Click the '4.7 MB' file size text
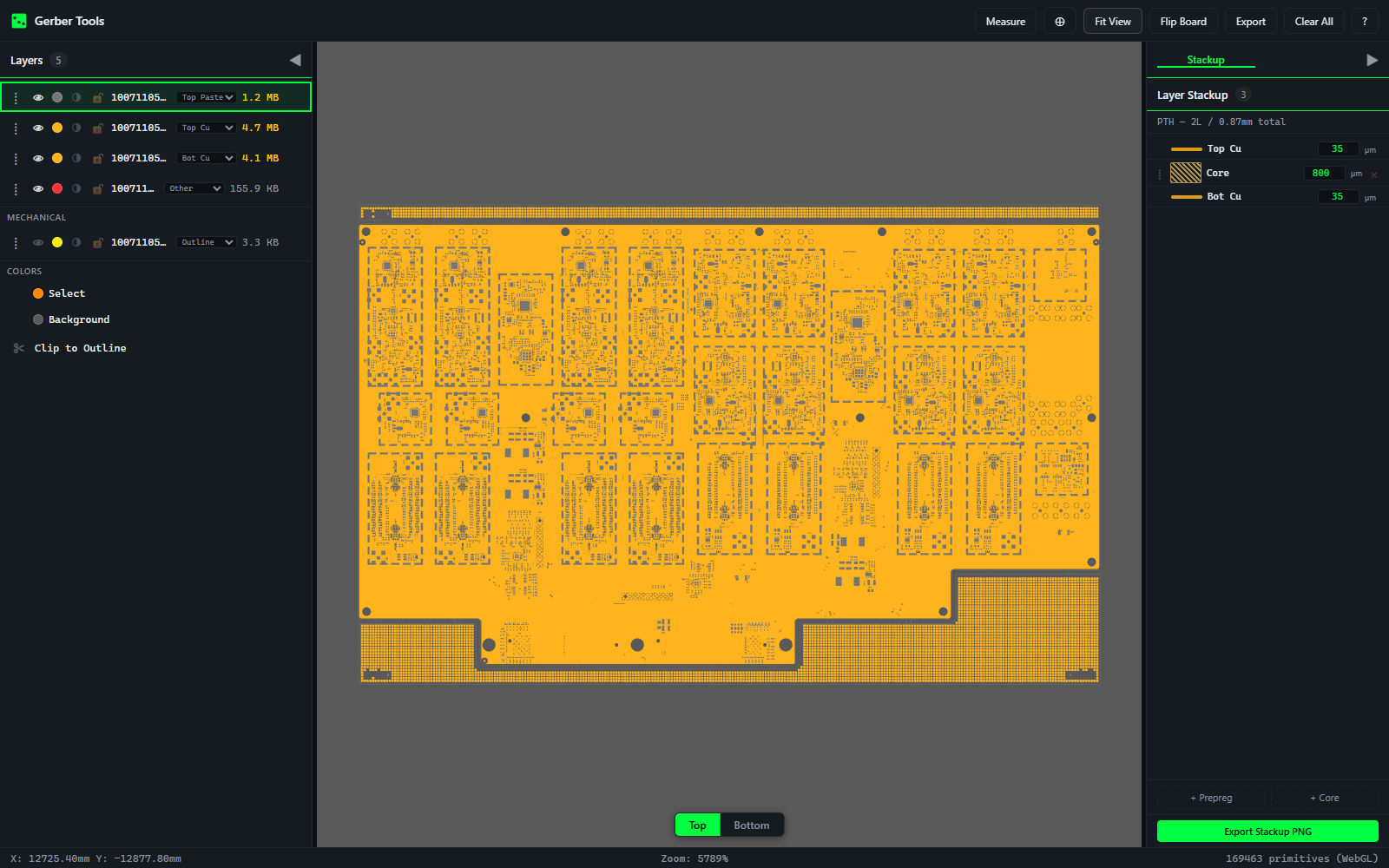 click(260, 128)
